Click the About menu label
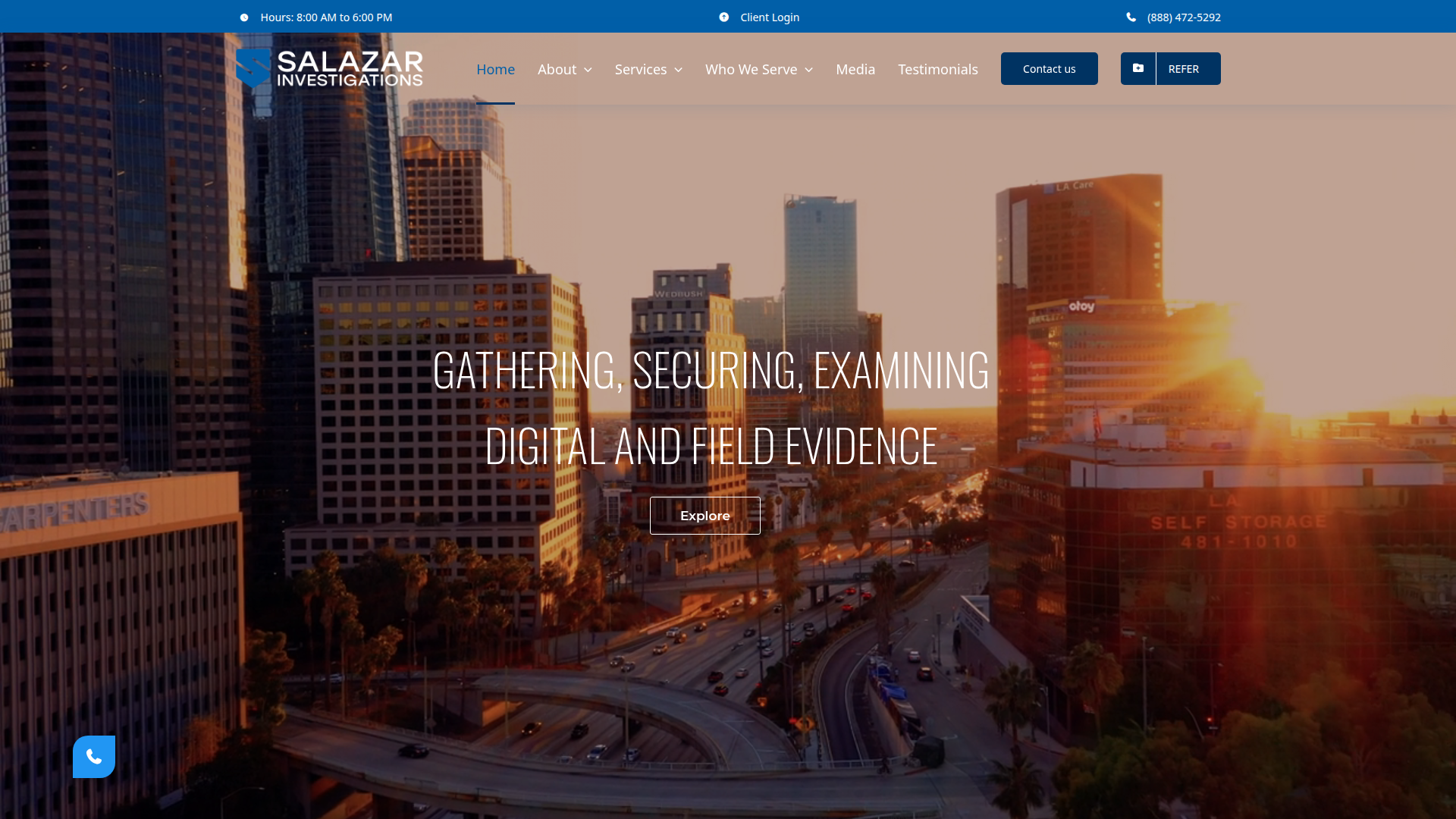The height and width of the screenshot is (819, 1456). click(x=557, y=69)
